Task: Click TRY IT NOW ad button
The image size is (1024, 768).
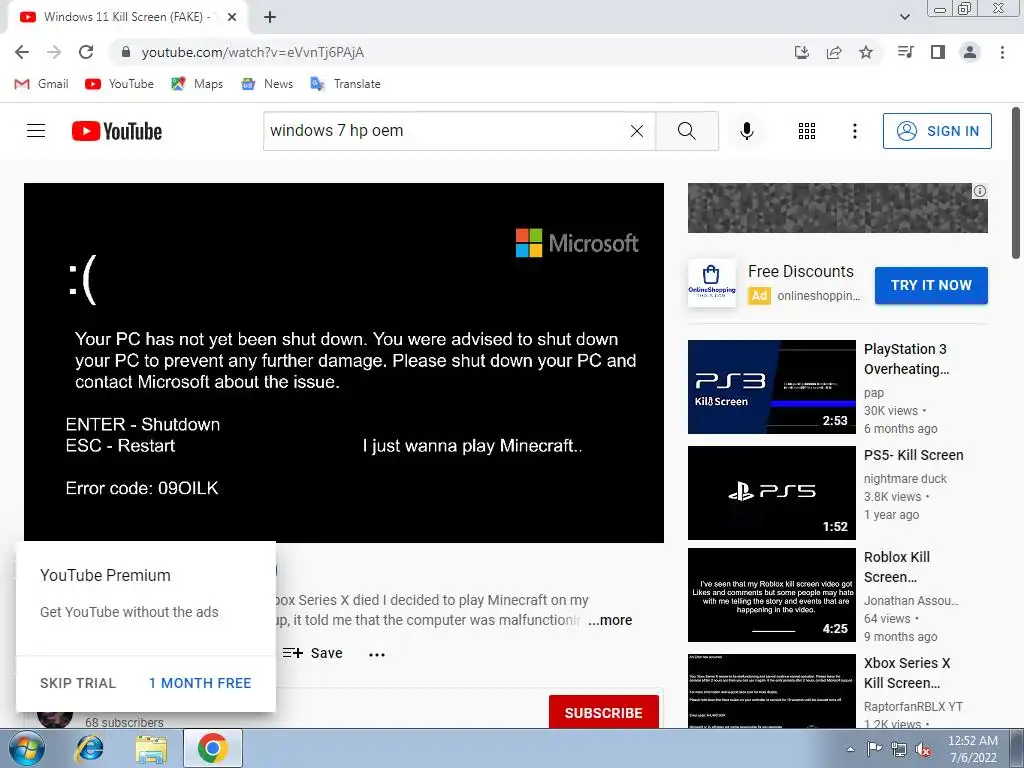Action: (931, 285)
